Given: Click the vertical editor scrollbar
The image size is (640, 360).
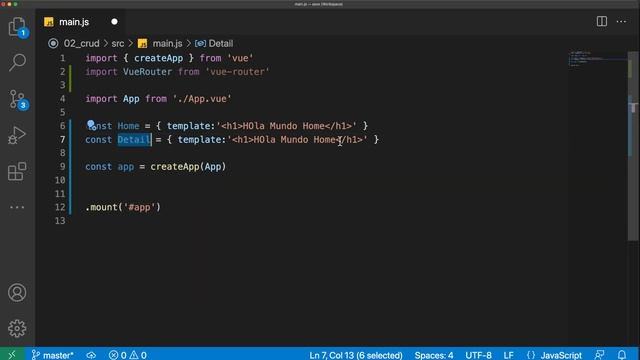Looking at the screenshot, I should pos(633,145).
